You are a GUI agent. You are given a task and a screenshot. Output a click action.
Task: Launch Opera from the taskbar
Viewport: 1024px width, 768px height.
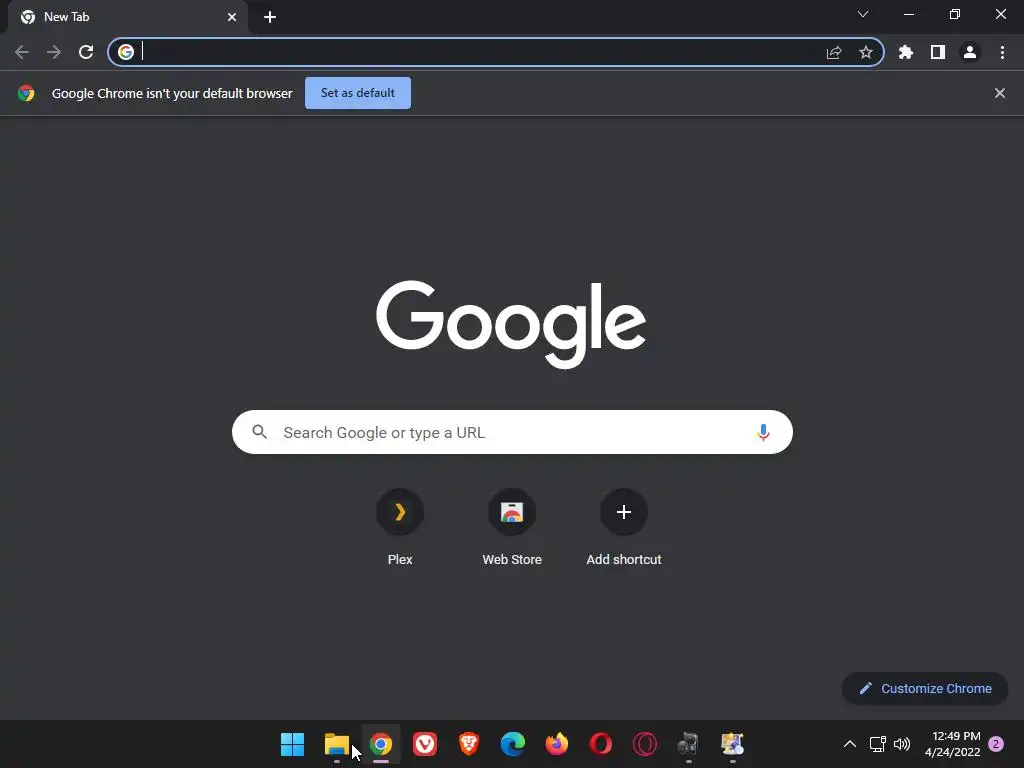601,744
